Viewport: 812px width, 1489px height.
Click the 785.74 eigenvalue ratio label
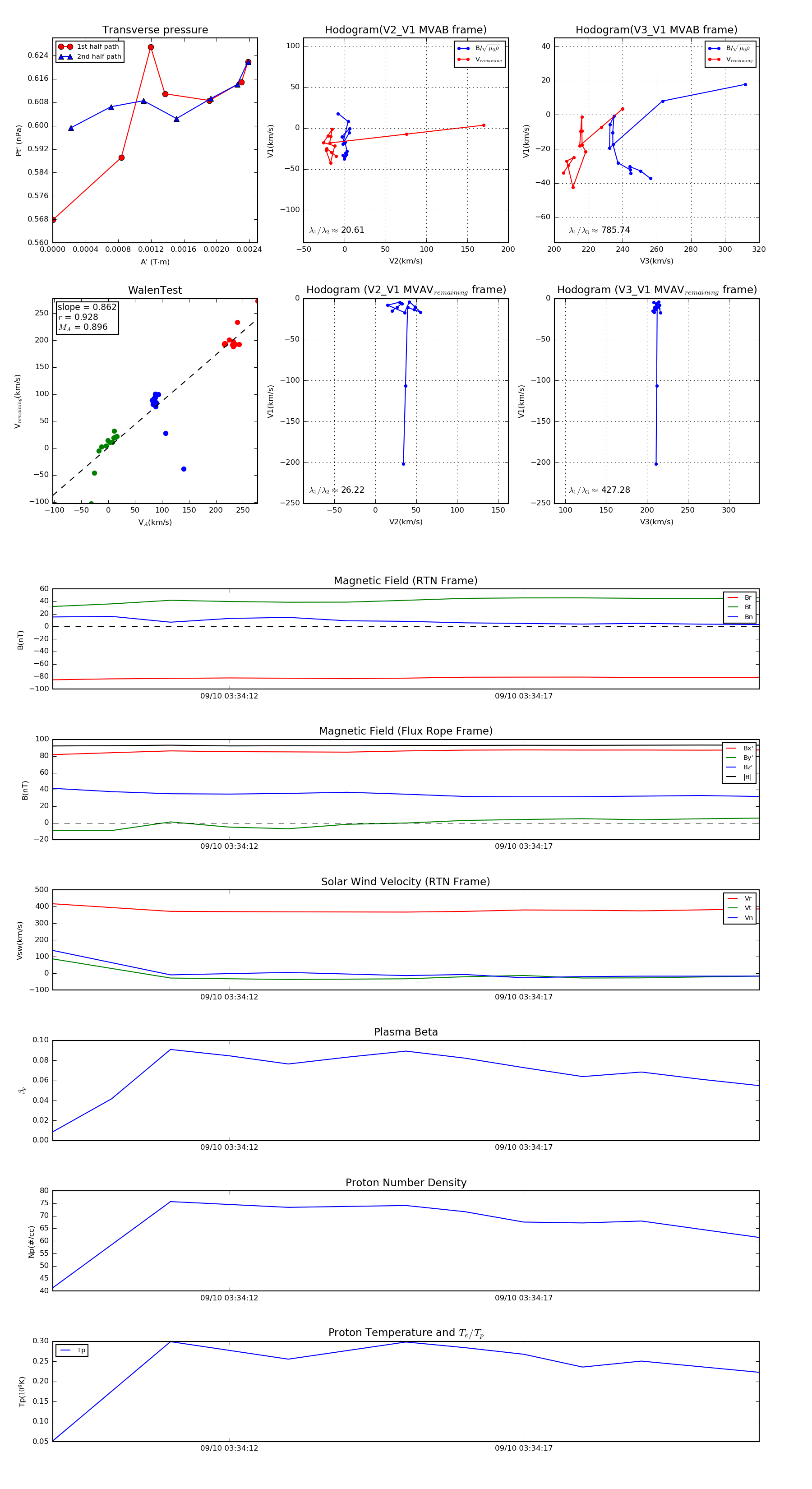600,230
